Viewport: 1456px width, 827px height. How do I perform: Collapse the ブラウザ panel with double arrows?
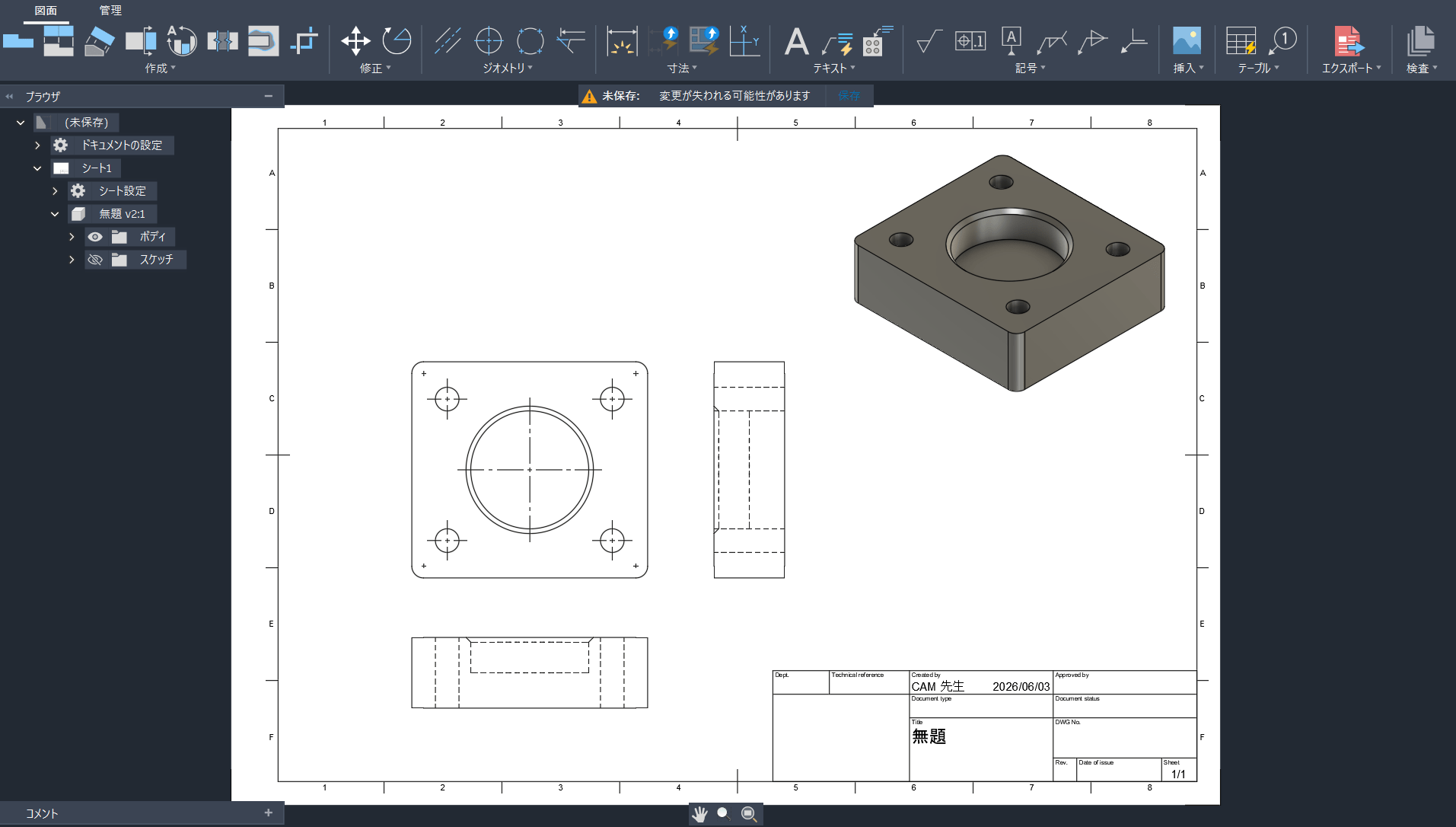point(9,97)
